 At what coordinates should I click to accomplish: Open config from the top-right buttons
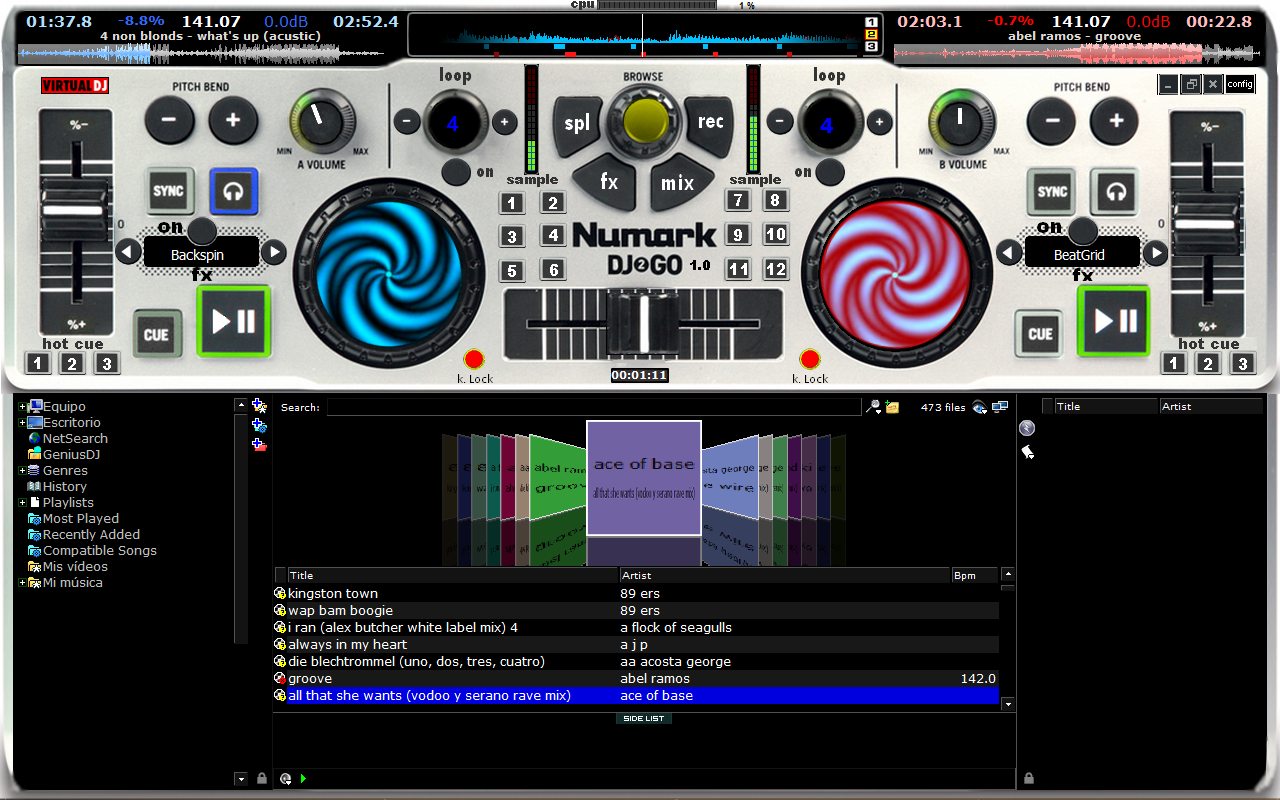click(1240, 84)
